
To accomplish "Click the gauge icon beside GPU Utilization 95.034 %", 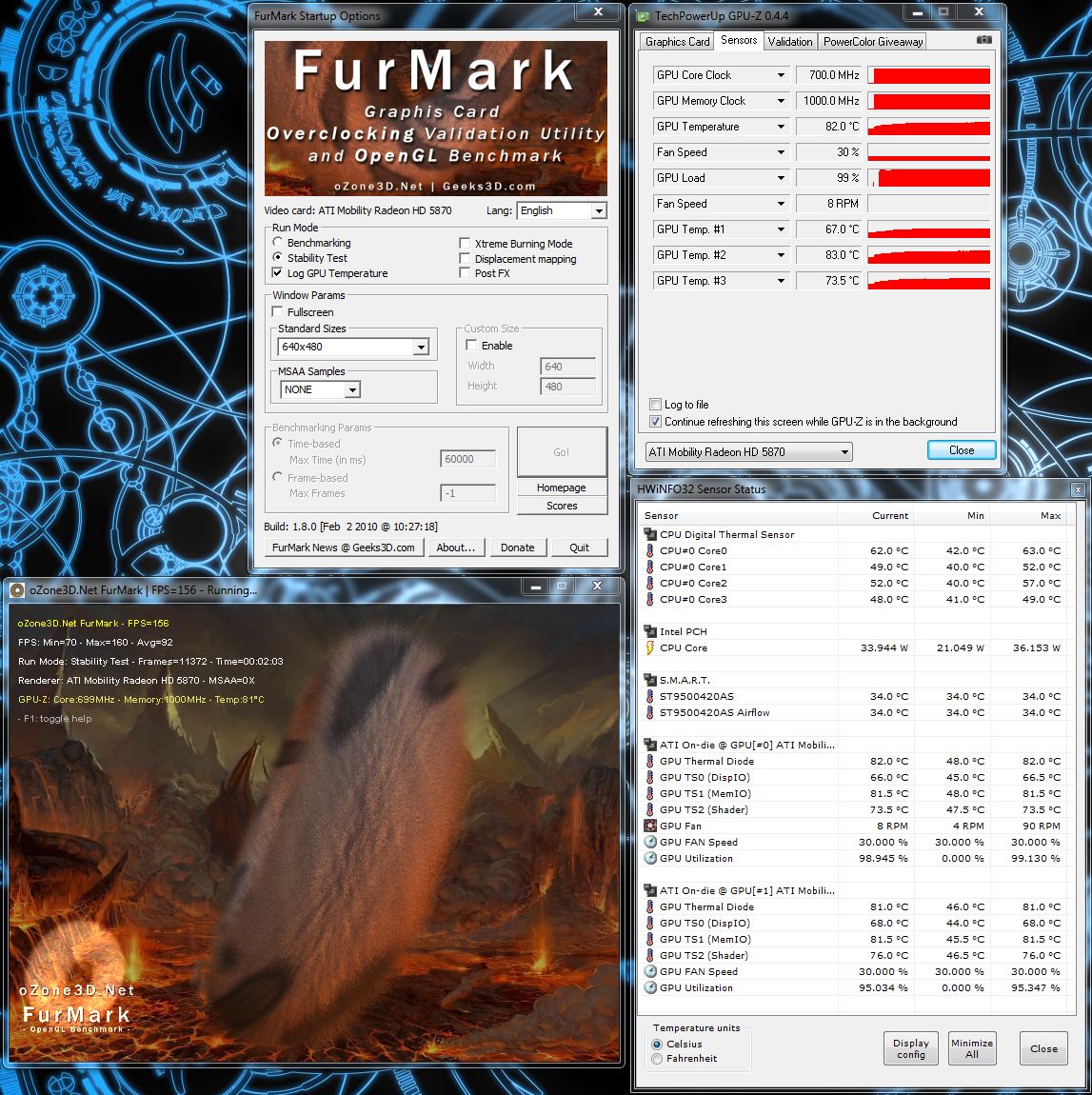I will point(650,987).
